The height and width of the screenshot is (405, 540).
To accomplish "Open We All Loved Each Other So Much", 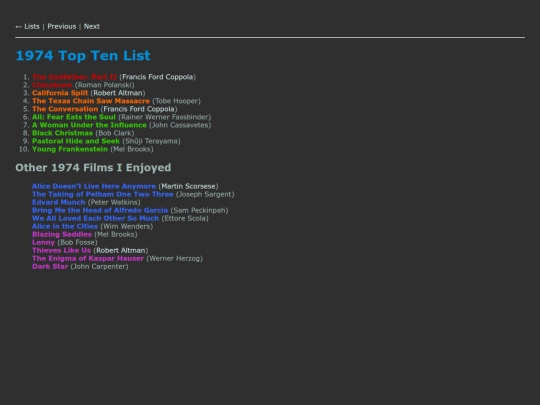I will click(x=95, y=218).
